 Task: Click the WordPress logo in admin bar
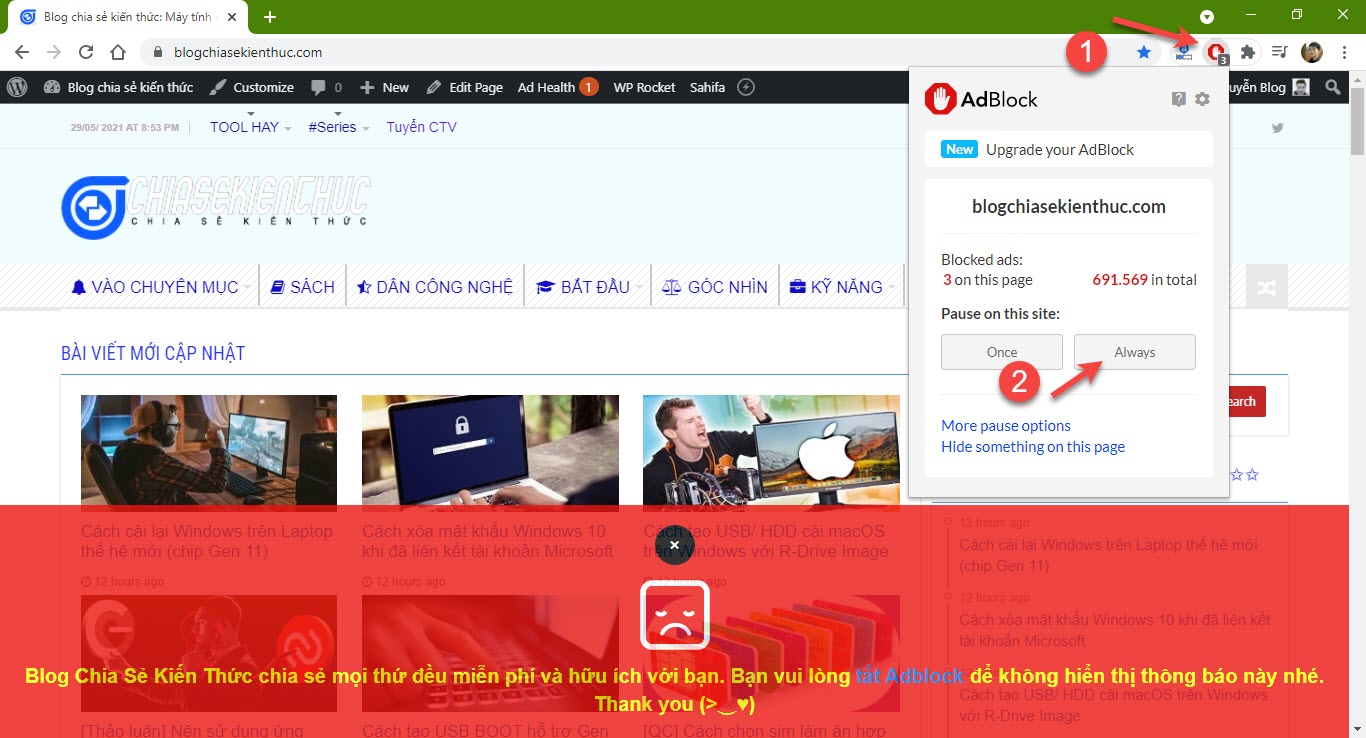(17, 87)
